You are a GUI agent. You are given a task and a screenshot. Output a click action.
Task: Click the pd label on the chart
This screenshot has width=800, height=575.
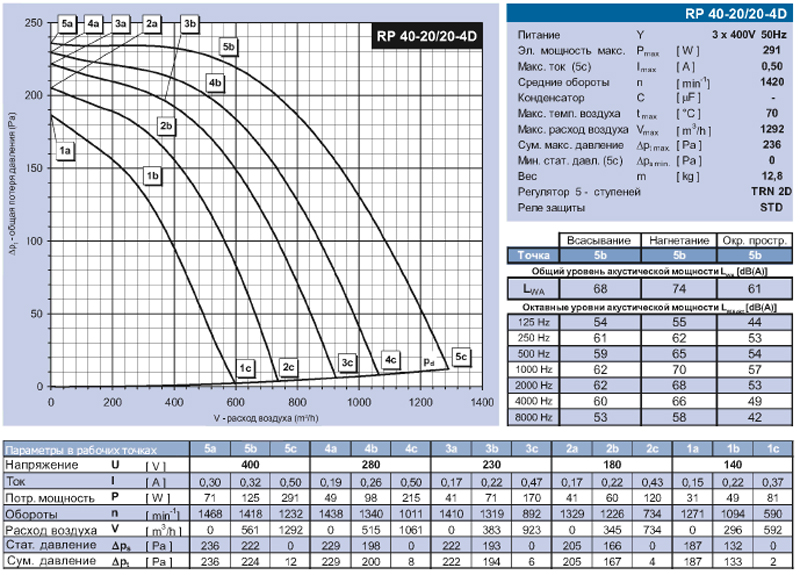(428, 360)
